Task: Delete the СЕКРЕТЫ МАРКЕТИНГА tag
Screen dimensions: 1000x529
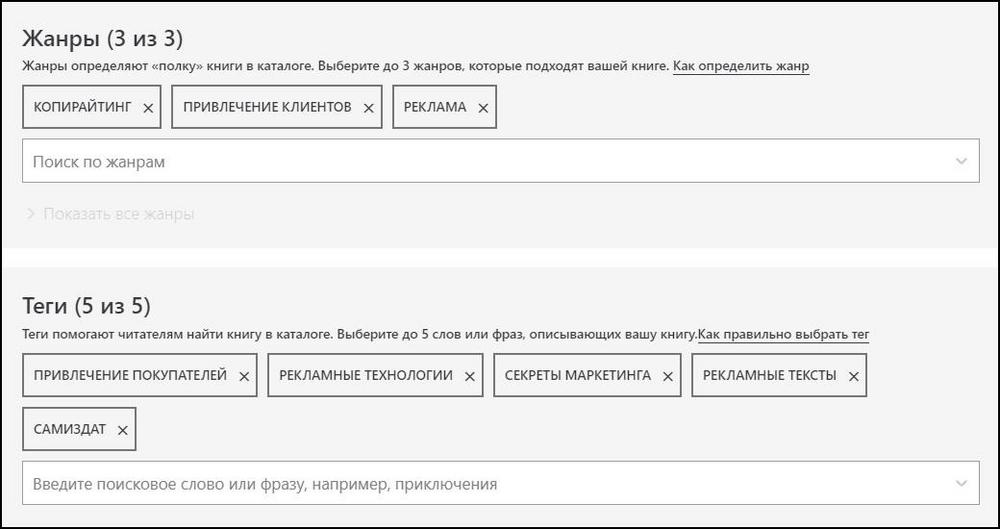Action: coord(667,376)
